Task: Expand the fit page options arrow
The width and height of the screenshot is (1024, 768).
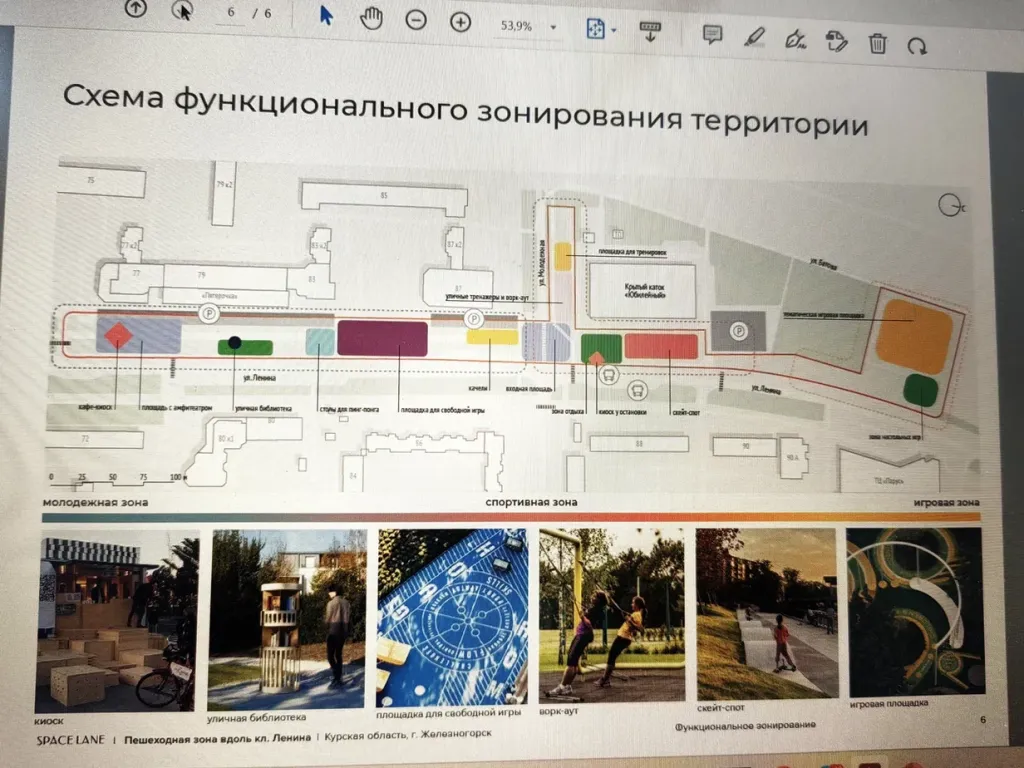Action: pyautogui.click(x=614, y=30)
